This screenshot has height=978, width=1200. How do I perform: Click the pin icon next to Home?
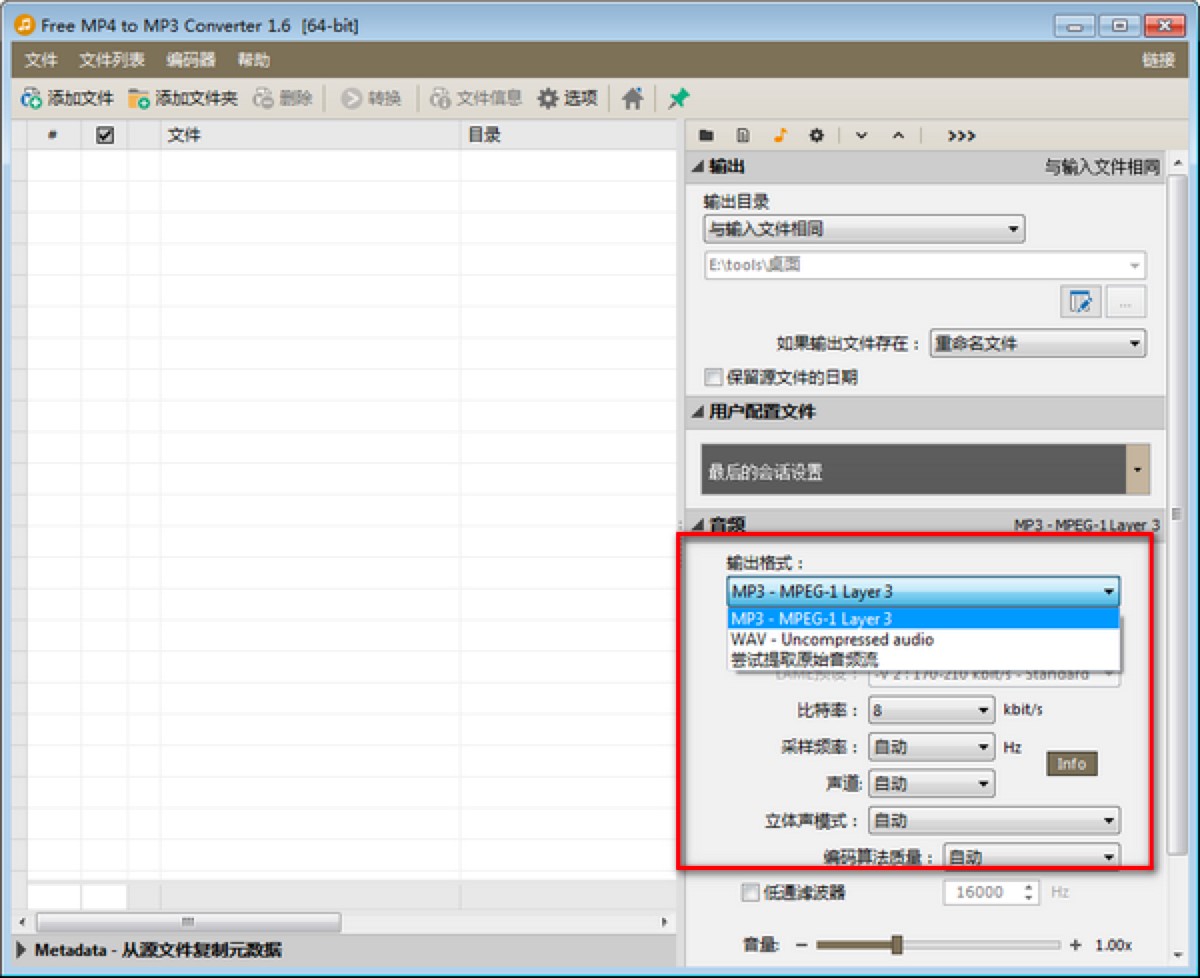coord(676,97)
